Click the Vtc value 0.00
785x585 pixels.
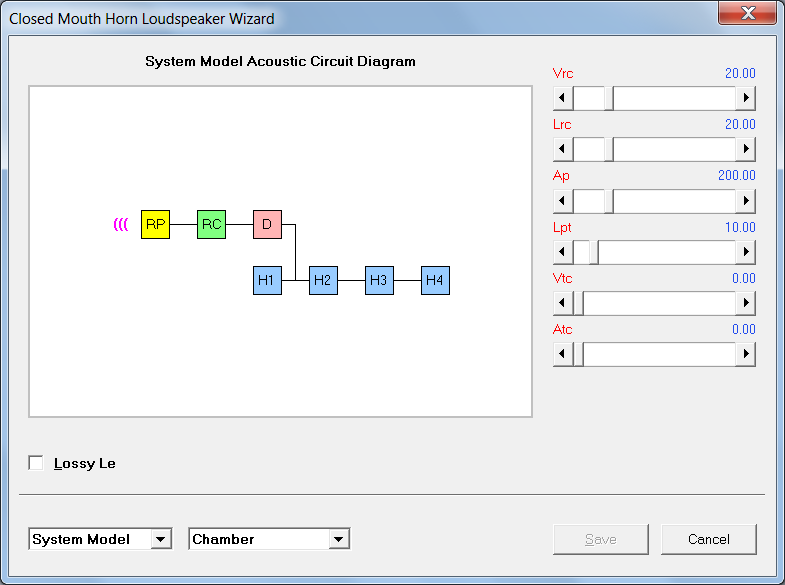[743, 278]
